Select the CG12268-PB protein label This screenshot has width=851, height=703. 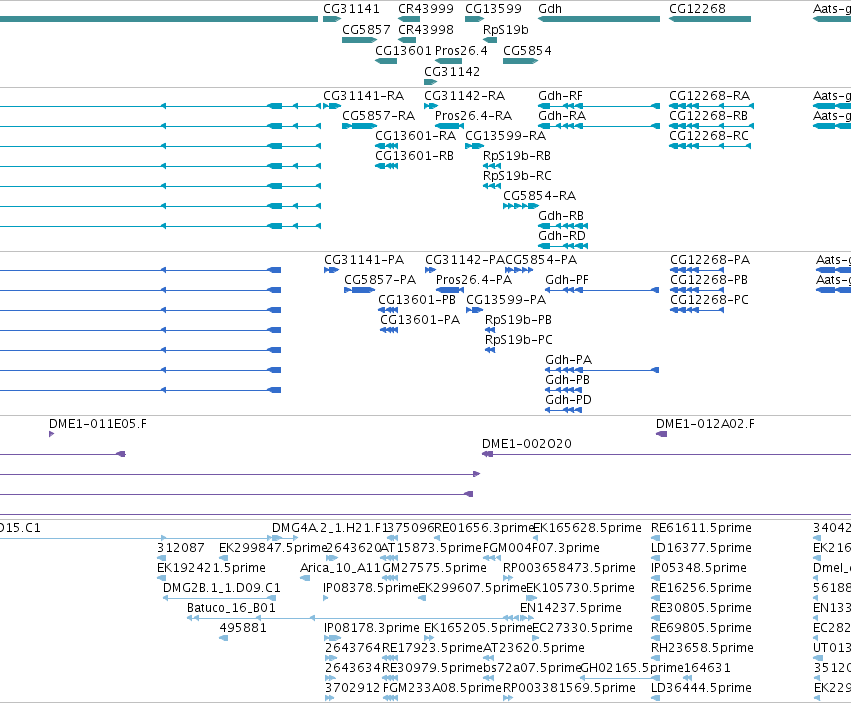tap(709, 280)
